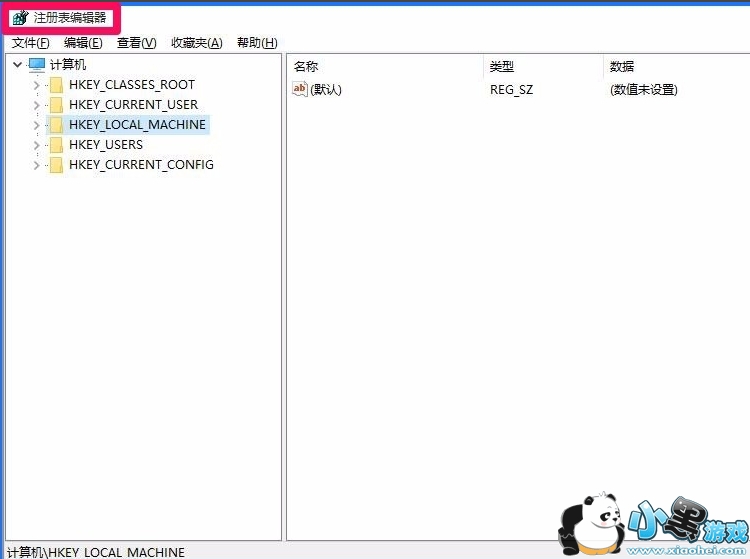Click the 计算机 computer icon in tree
The width and height of the screenshot is (750, 559).
point(37,65)
